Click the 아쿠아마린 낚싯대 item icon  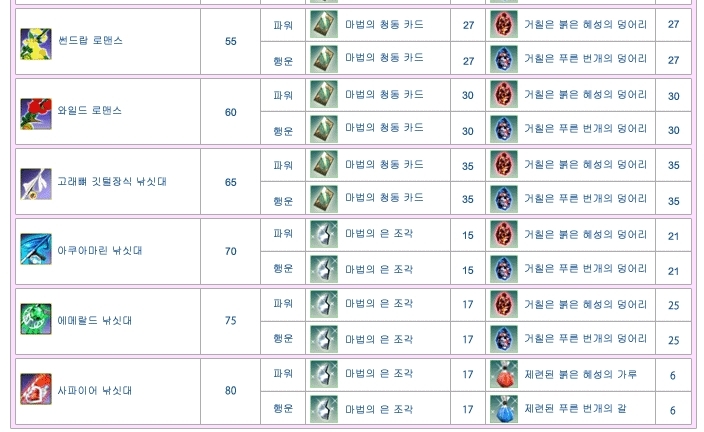[36, 250]
